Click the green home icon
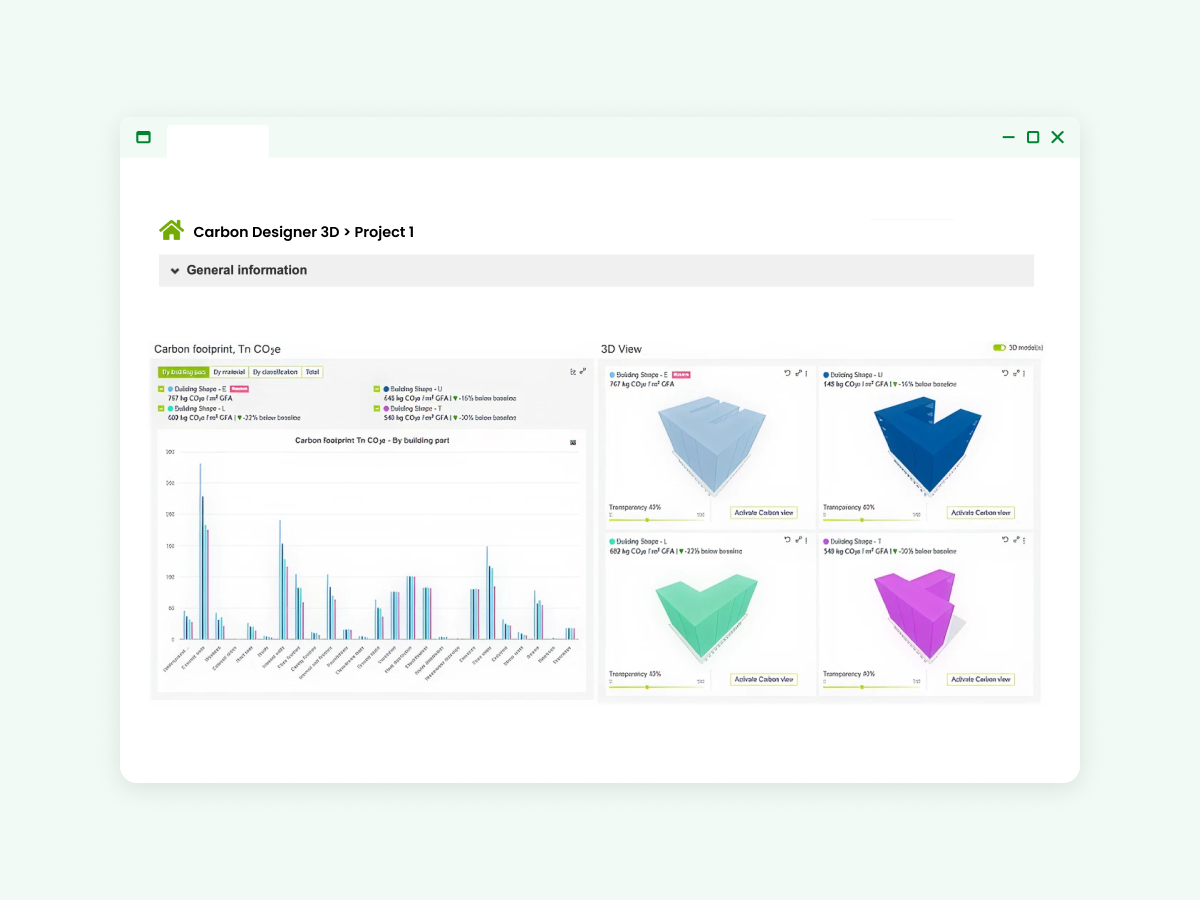 tap(171, 231)
